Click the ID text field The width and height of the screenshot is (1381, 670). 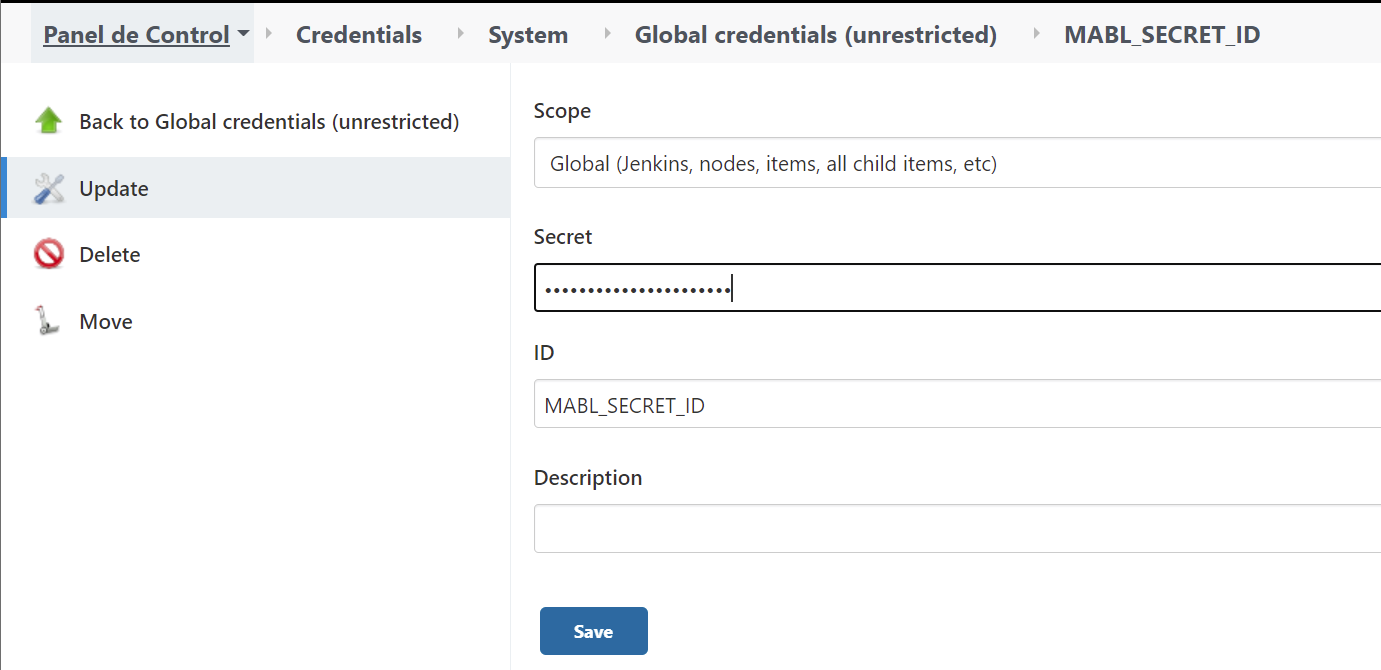(x=956, y=405)
